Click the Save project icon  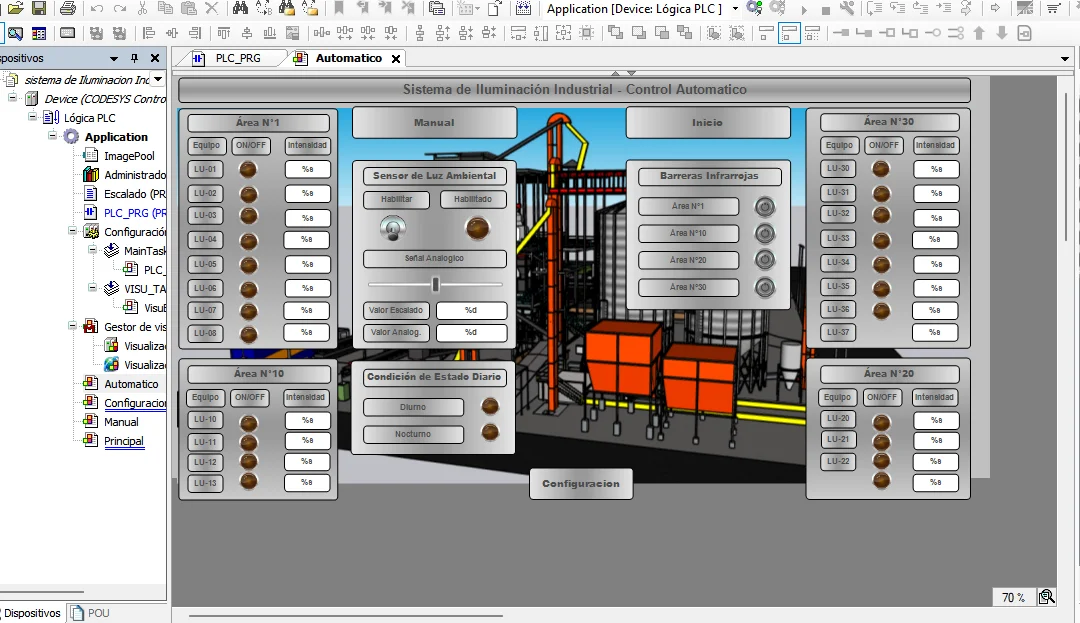click(x=39, y=9)
